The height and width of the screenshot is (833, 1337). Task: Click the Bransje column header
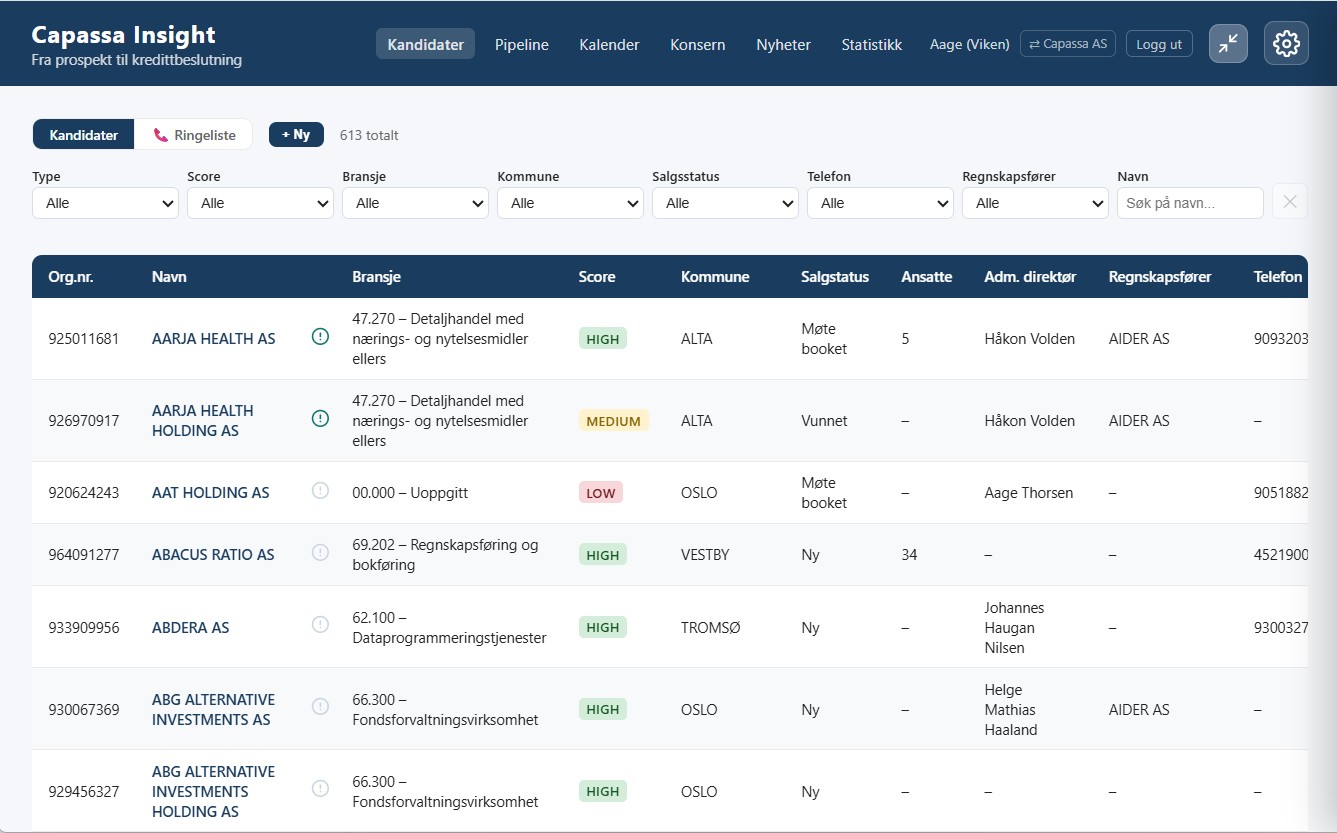click(x=376, y=277)
